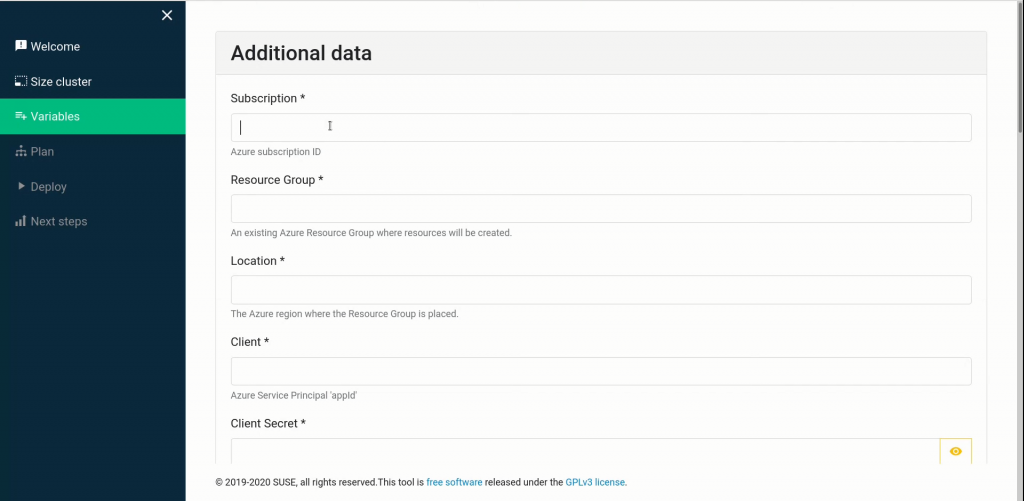Click the Welcome speech bubble icon

click(20, 46)
